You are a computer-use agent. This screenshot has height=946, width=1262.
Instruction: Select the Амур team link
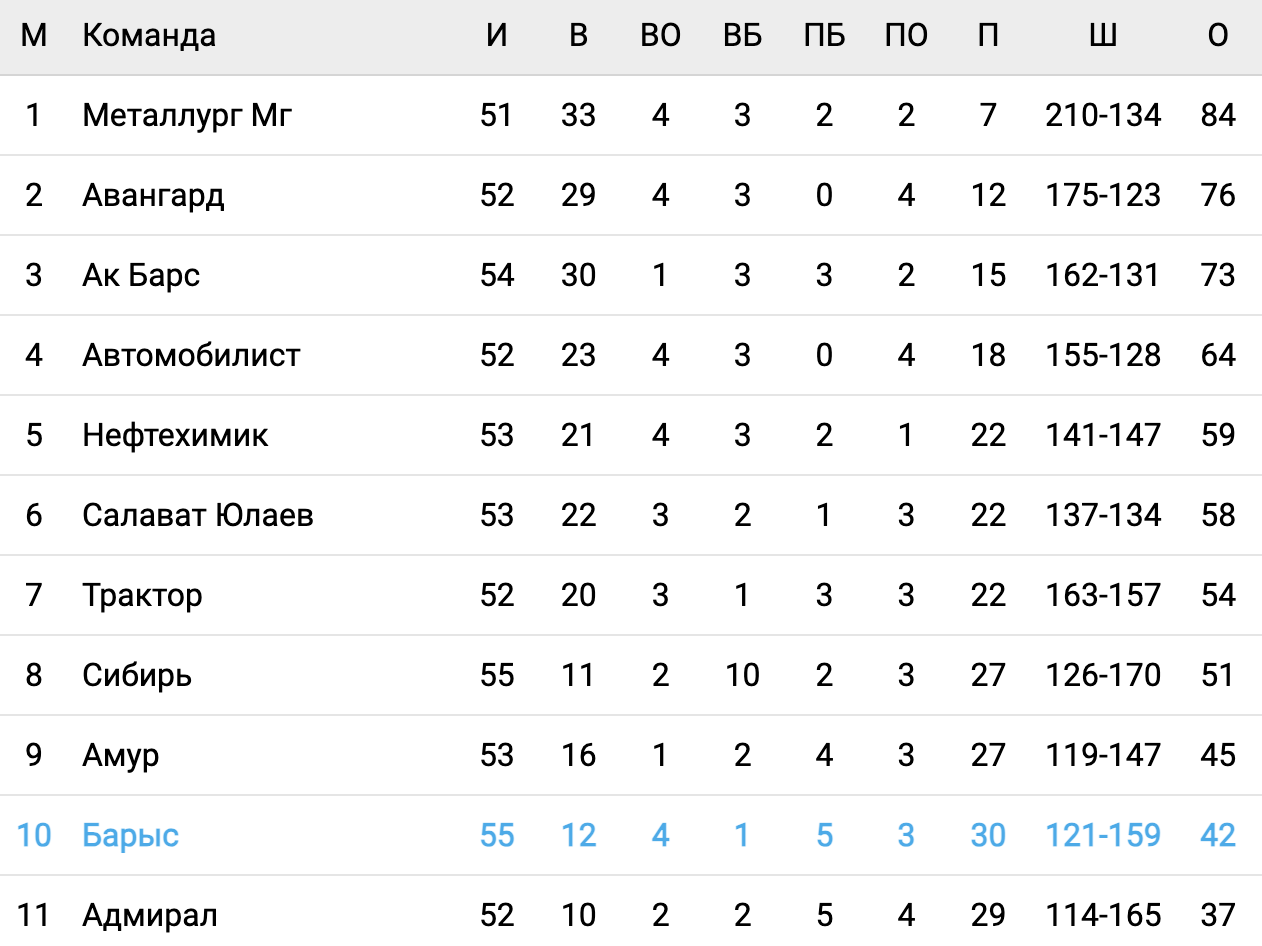[120, 755]
